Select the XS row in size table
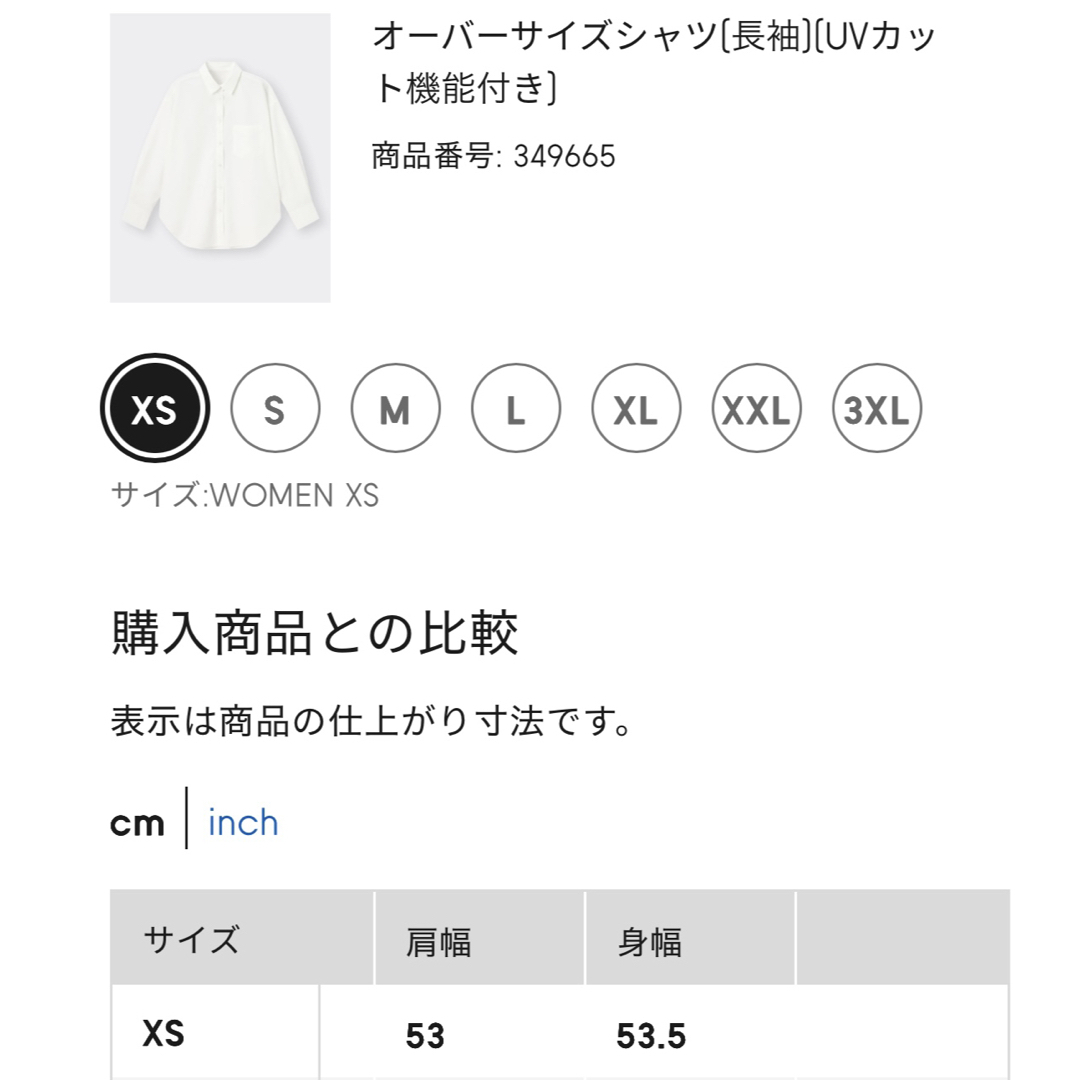This screenshot has height=1080, width=1080. 559,1032
